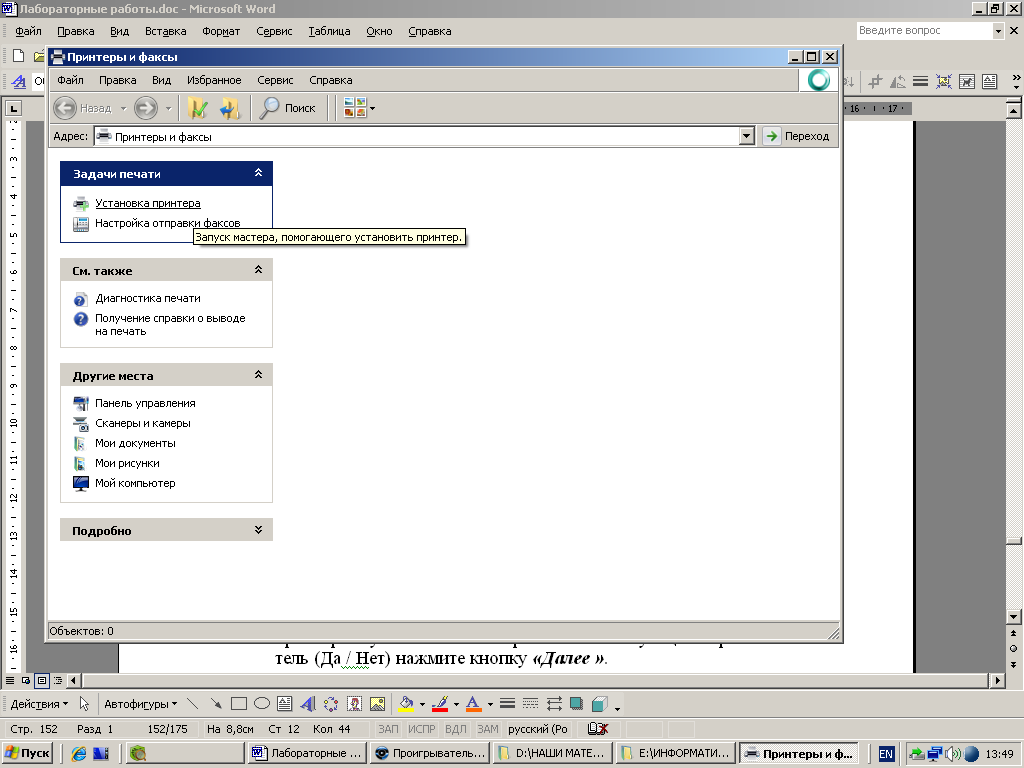Open the views thumbnails icon in toolbar
Viewport: 1024px width, 768px height.
point(355,108)
